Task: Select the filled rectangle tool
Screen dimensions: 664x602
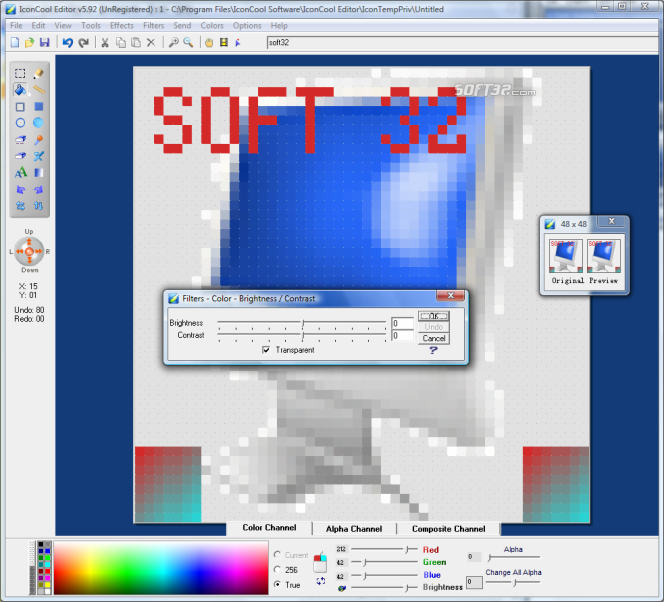Action: tap(39, 107)
